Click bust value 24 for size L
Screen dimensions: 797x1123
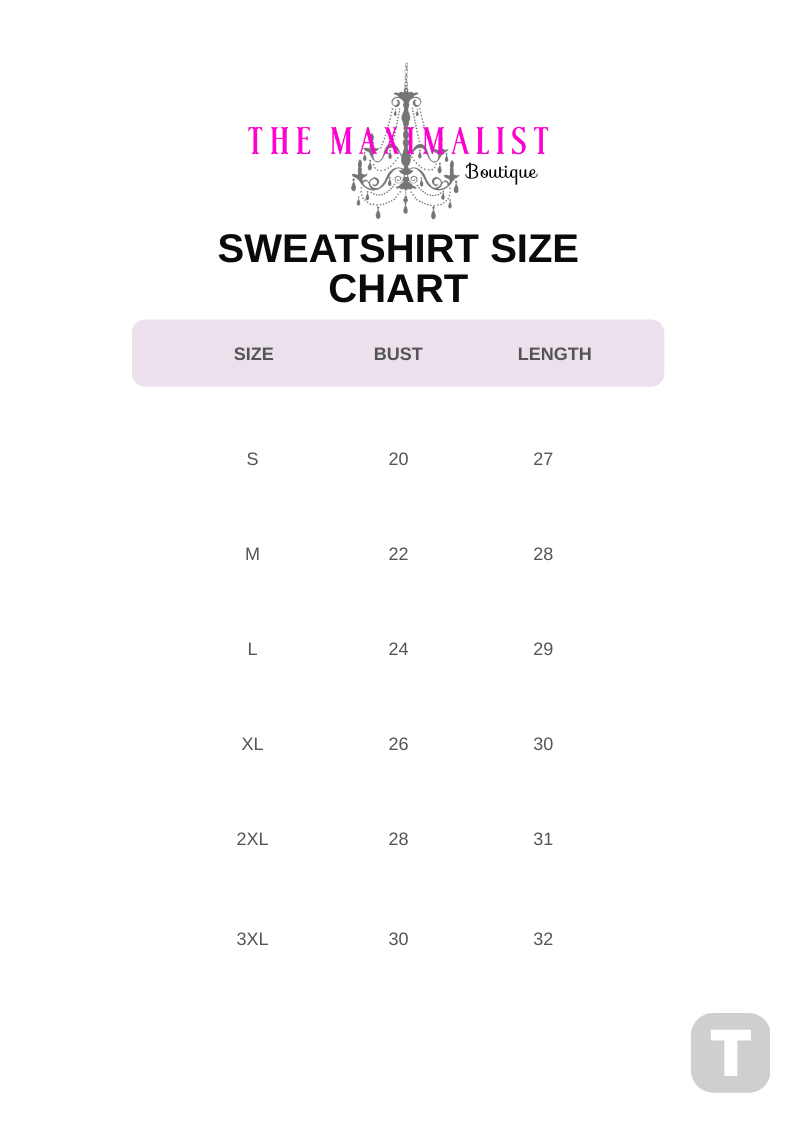coord(398,649)
